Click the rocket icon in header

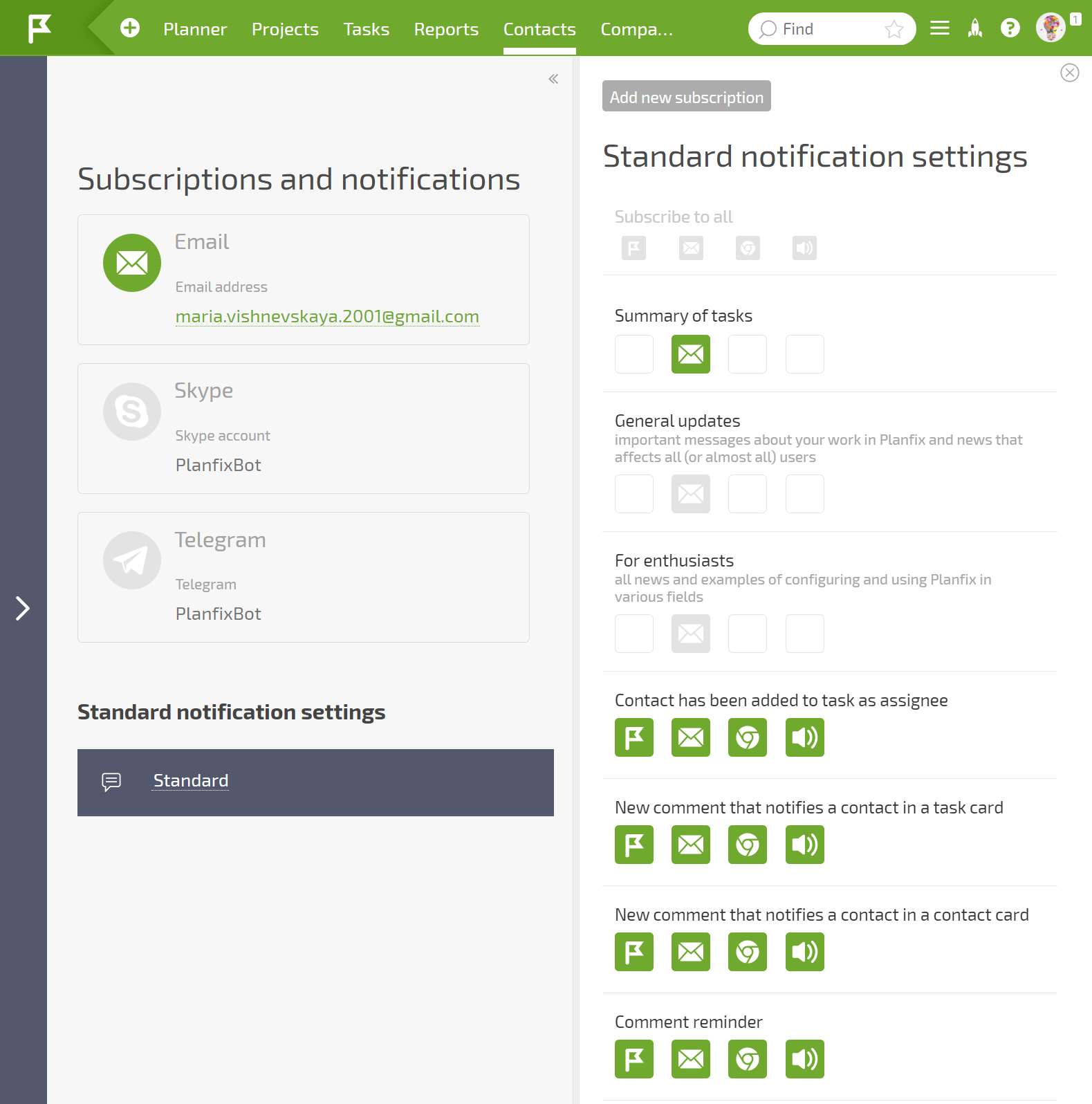click(975, 28)
